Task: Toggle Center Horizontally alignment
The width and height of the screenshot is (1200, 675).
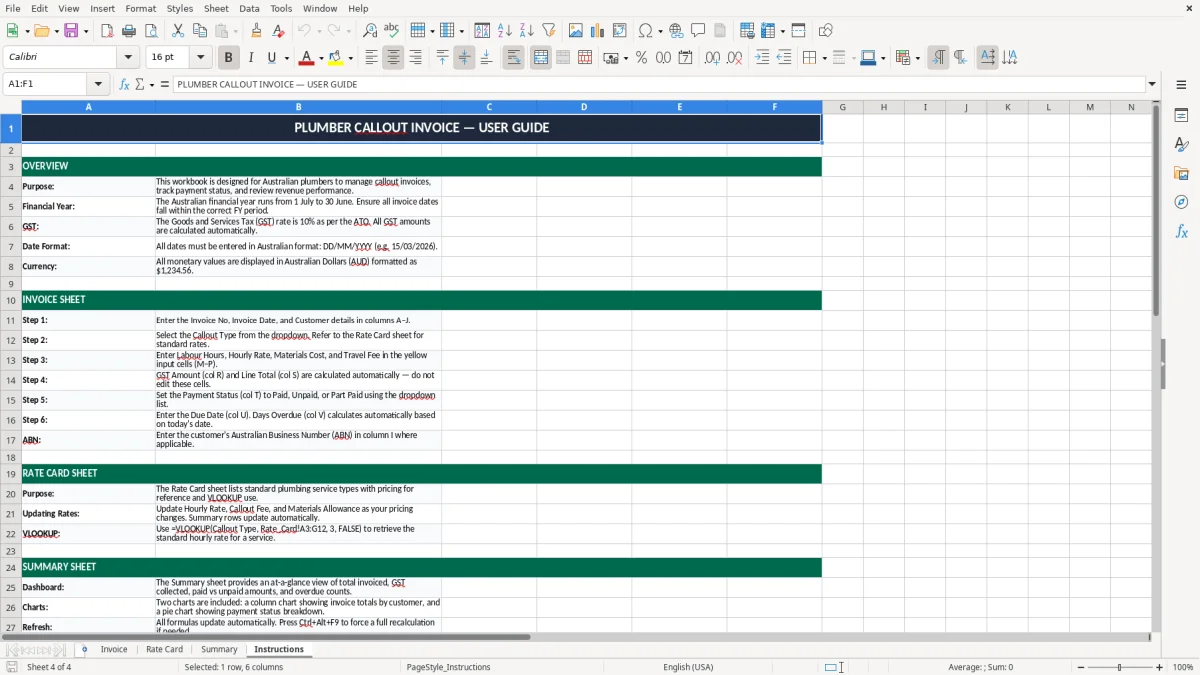Action: (x=393, y=58)
